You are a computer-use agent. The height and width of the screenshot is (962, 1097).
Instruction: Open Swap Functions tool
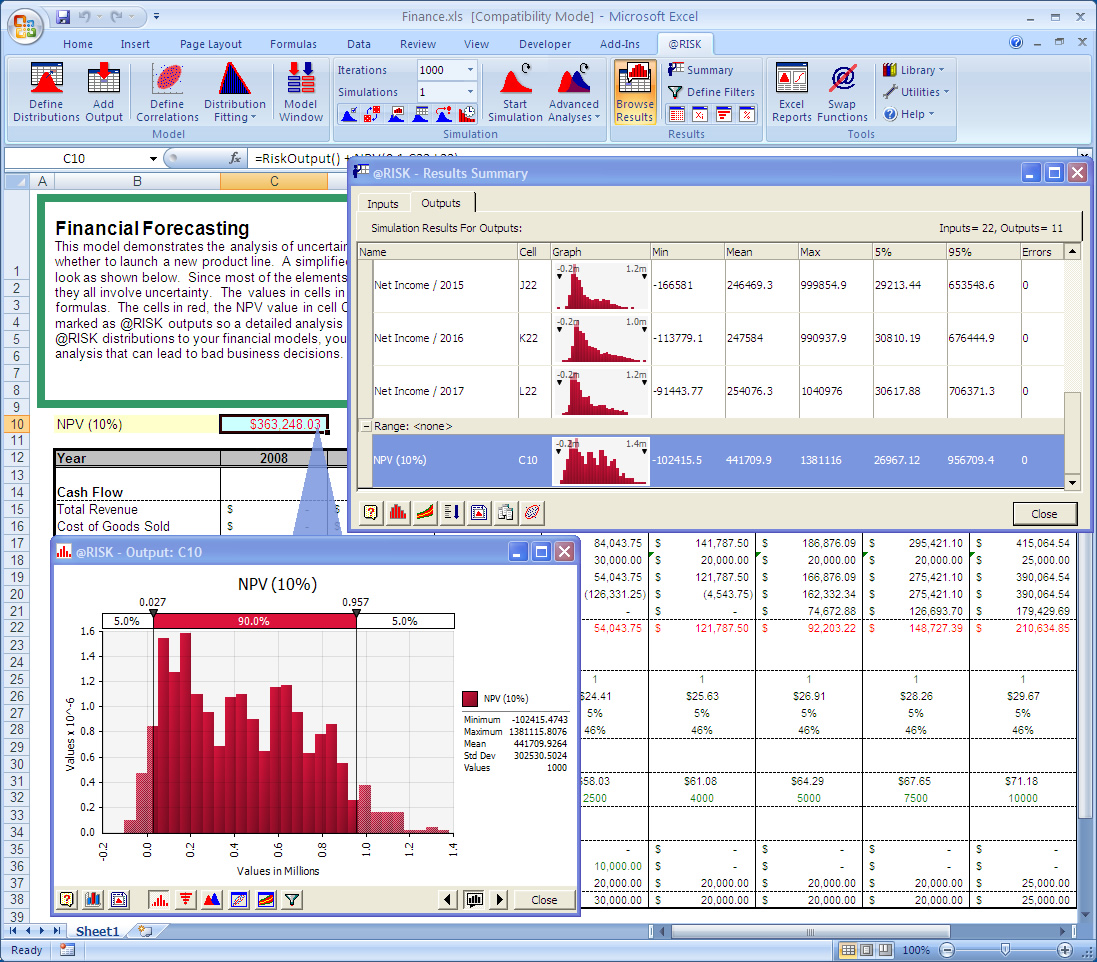point(842,92)
